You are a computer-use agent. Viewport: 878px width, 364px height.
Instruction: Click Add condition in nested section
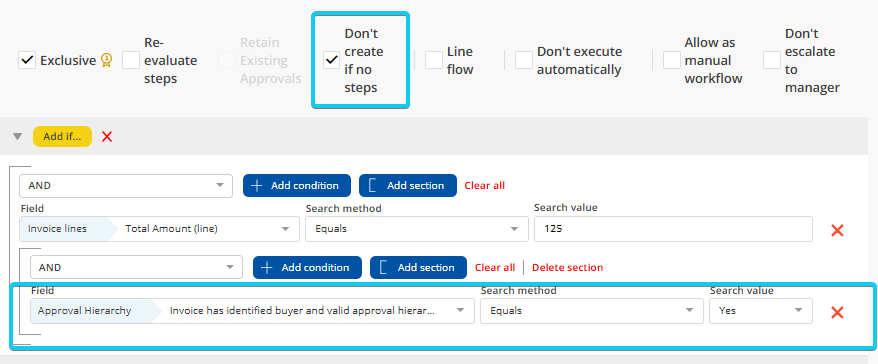tap(307, 267)
